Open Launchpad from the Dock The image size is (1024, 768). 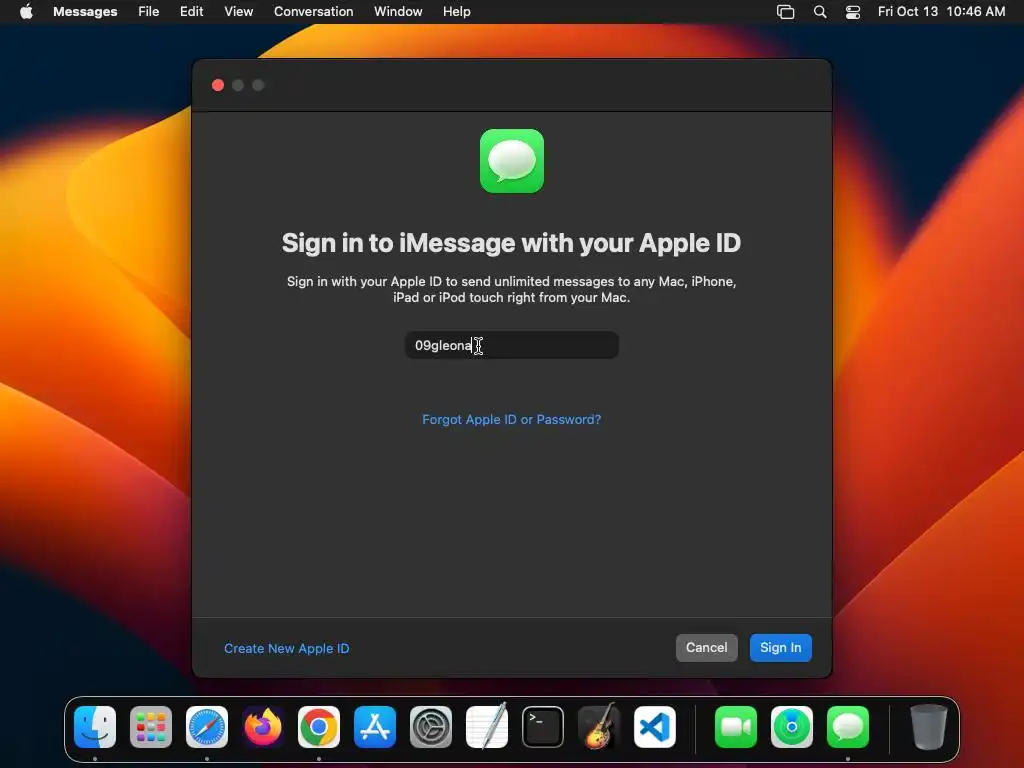tap(151, 726)
